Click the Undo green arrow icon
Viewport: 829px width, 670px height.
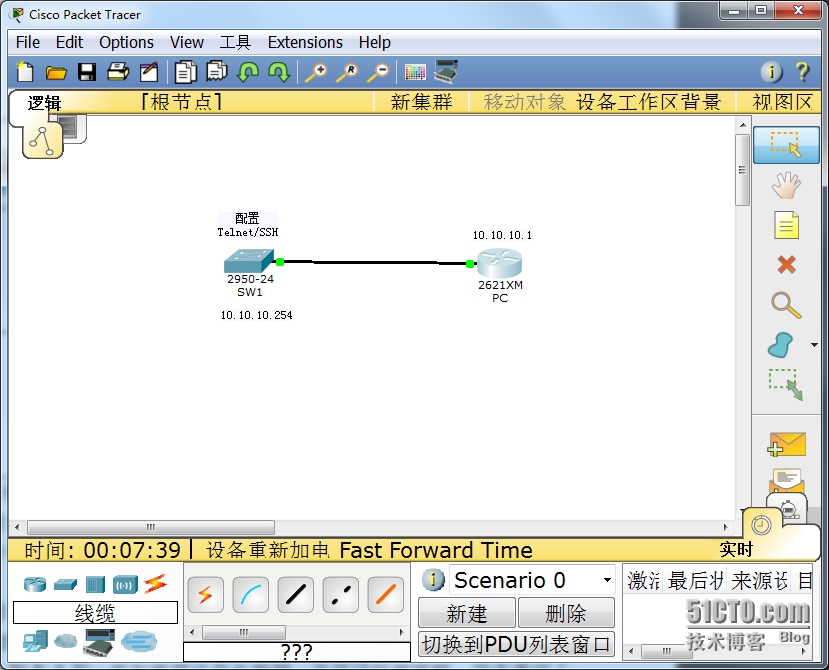[247, 72]
